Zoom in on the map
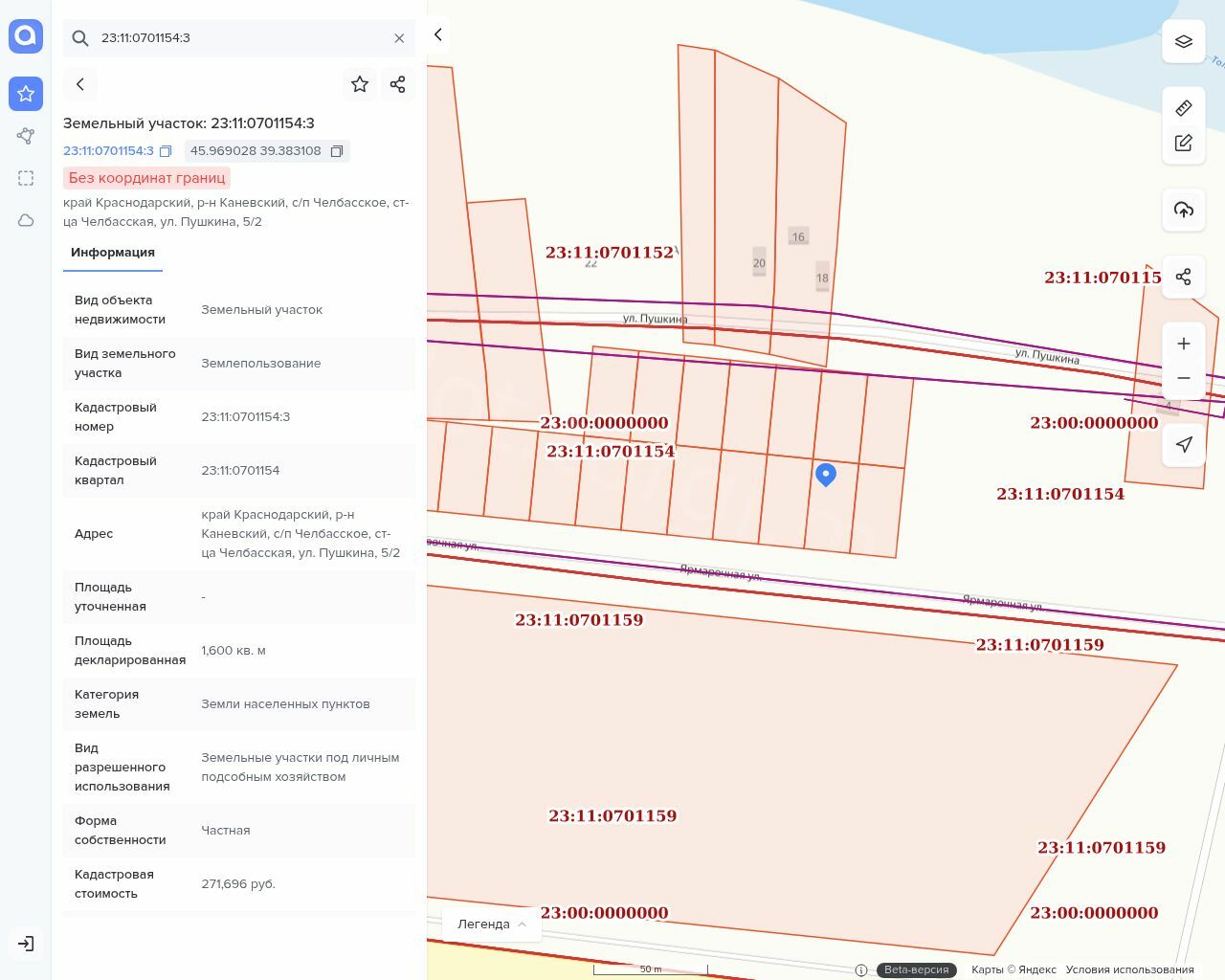Viewport: 1225px width, 980px height. point(1183,344)
